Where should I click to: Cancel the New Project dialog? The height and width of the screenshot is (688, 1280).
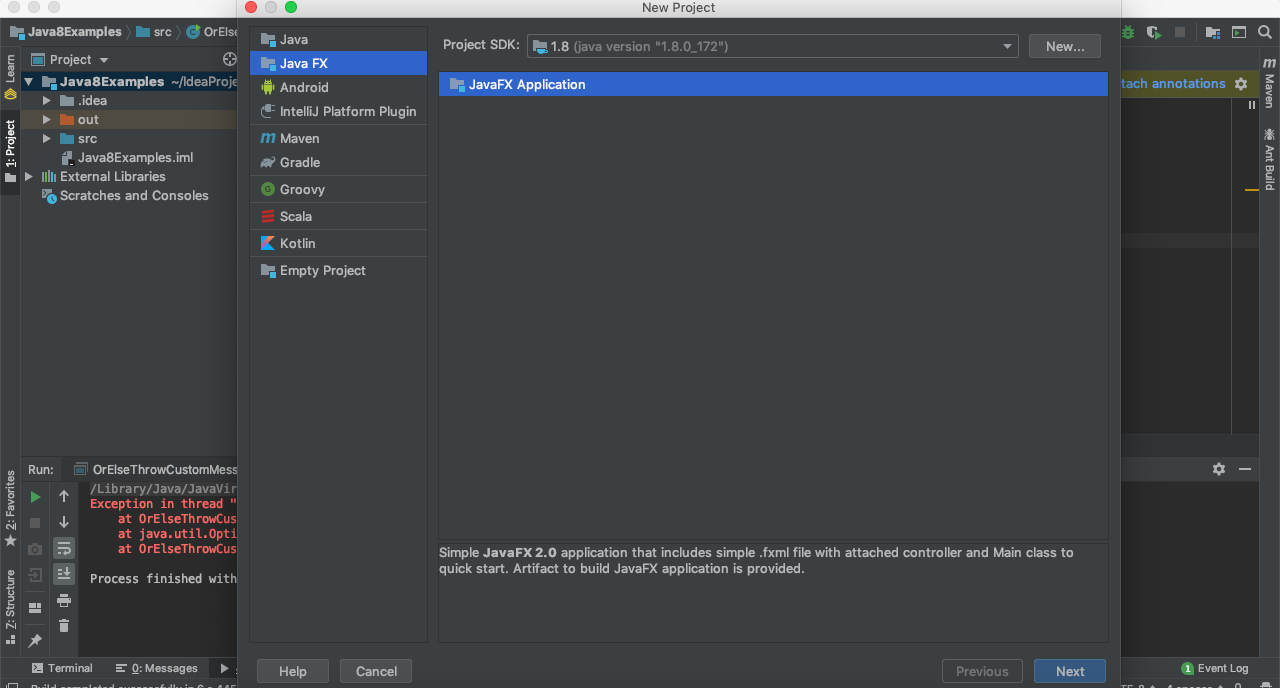[376, 671]
